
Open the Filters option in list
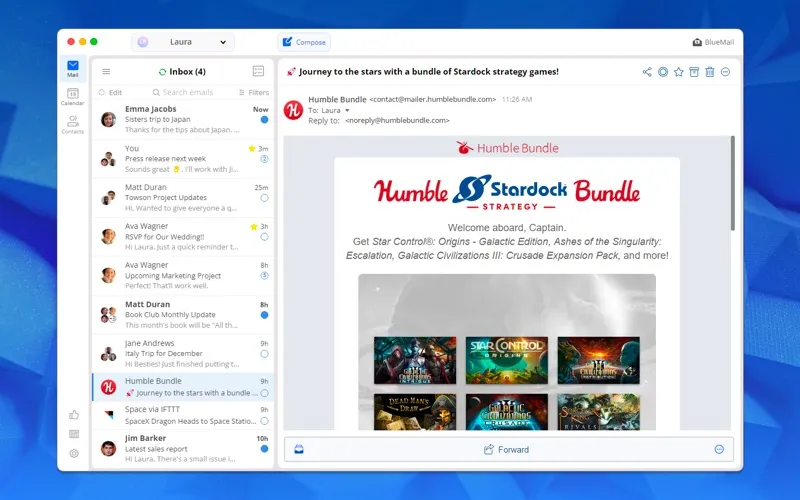(x=254, y=92)
